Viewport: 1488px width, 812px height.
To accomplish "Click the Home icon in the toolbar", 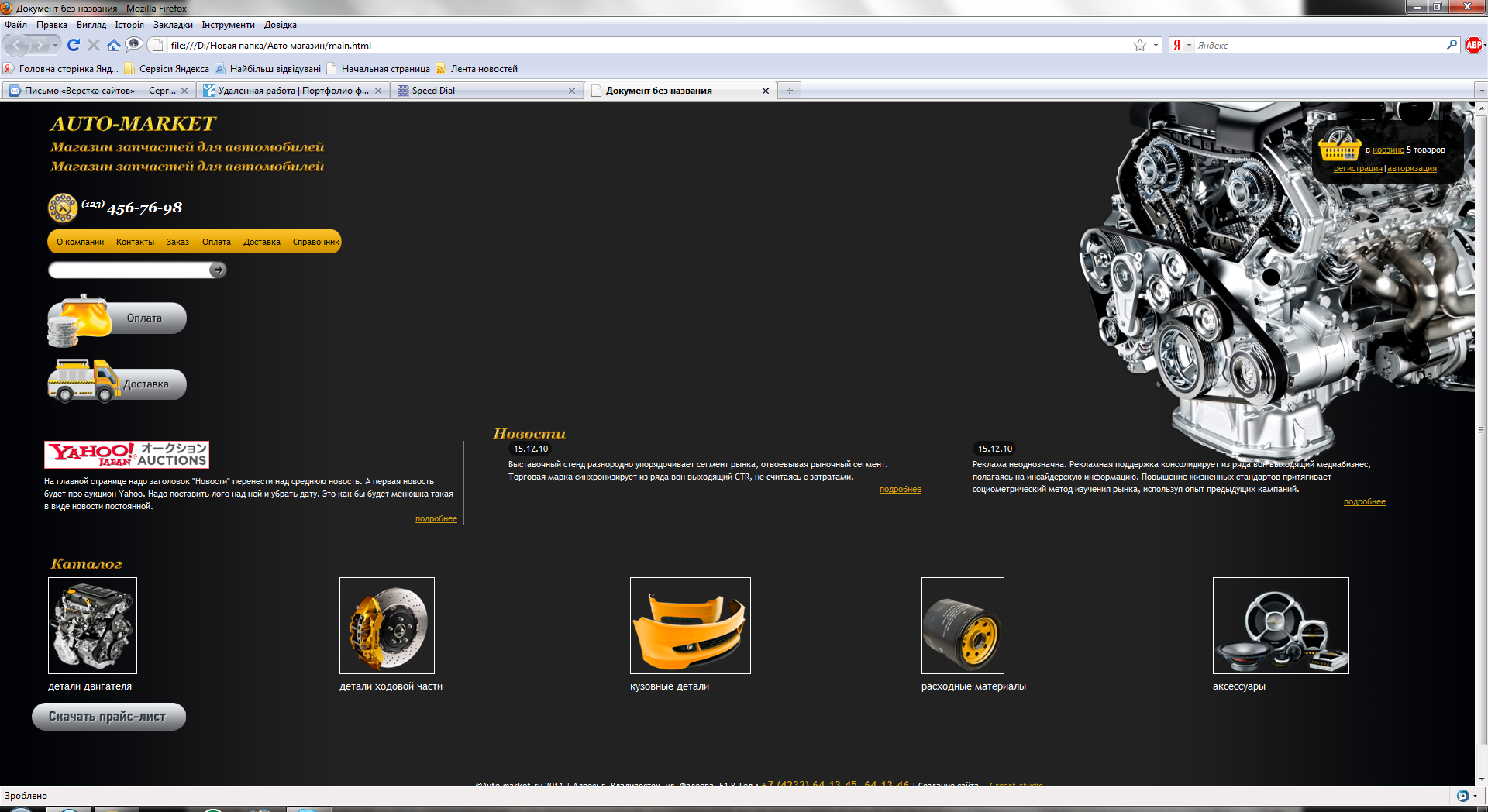I will [114, 45].
